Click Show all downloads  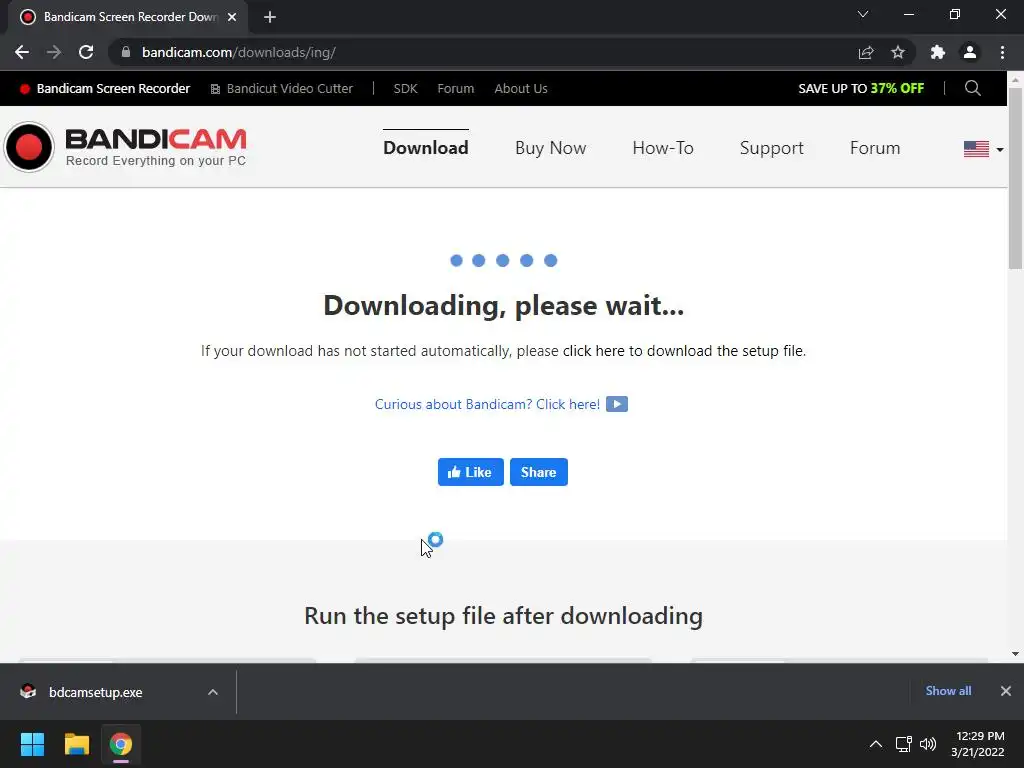click(948, 691)
